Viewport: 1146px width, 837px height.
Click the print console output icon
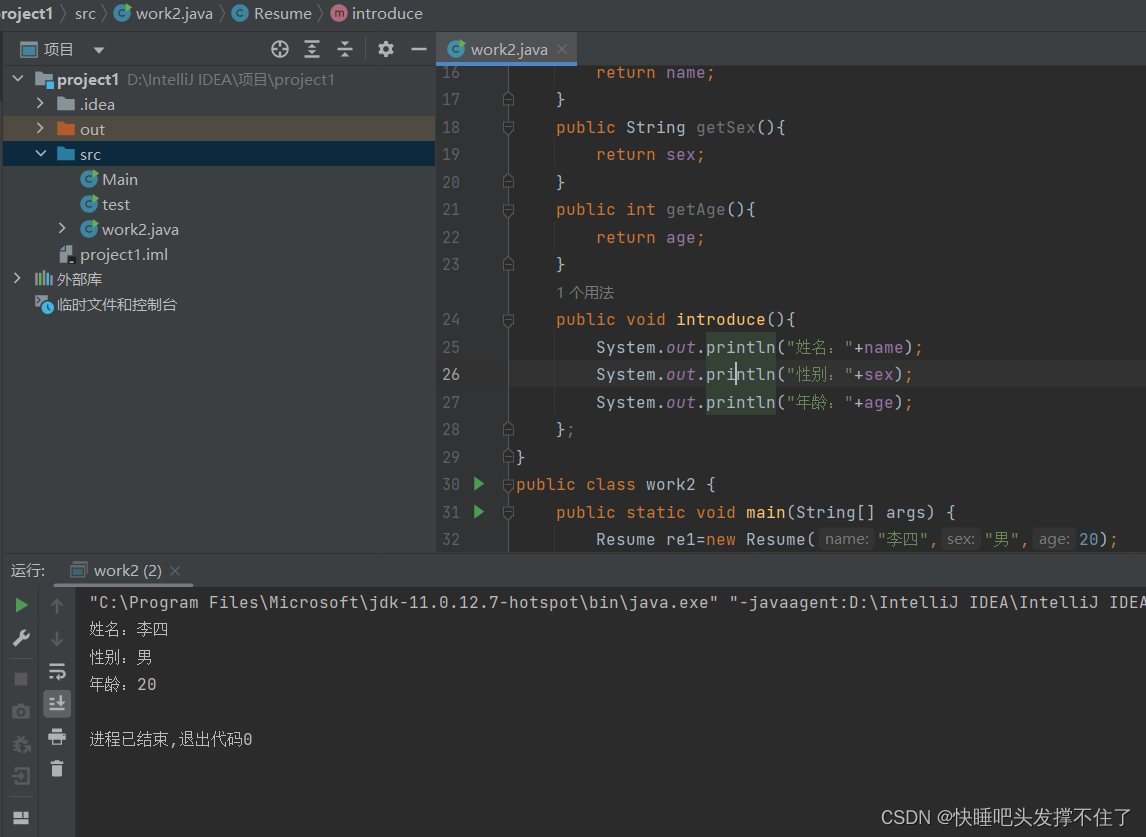57,736
